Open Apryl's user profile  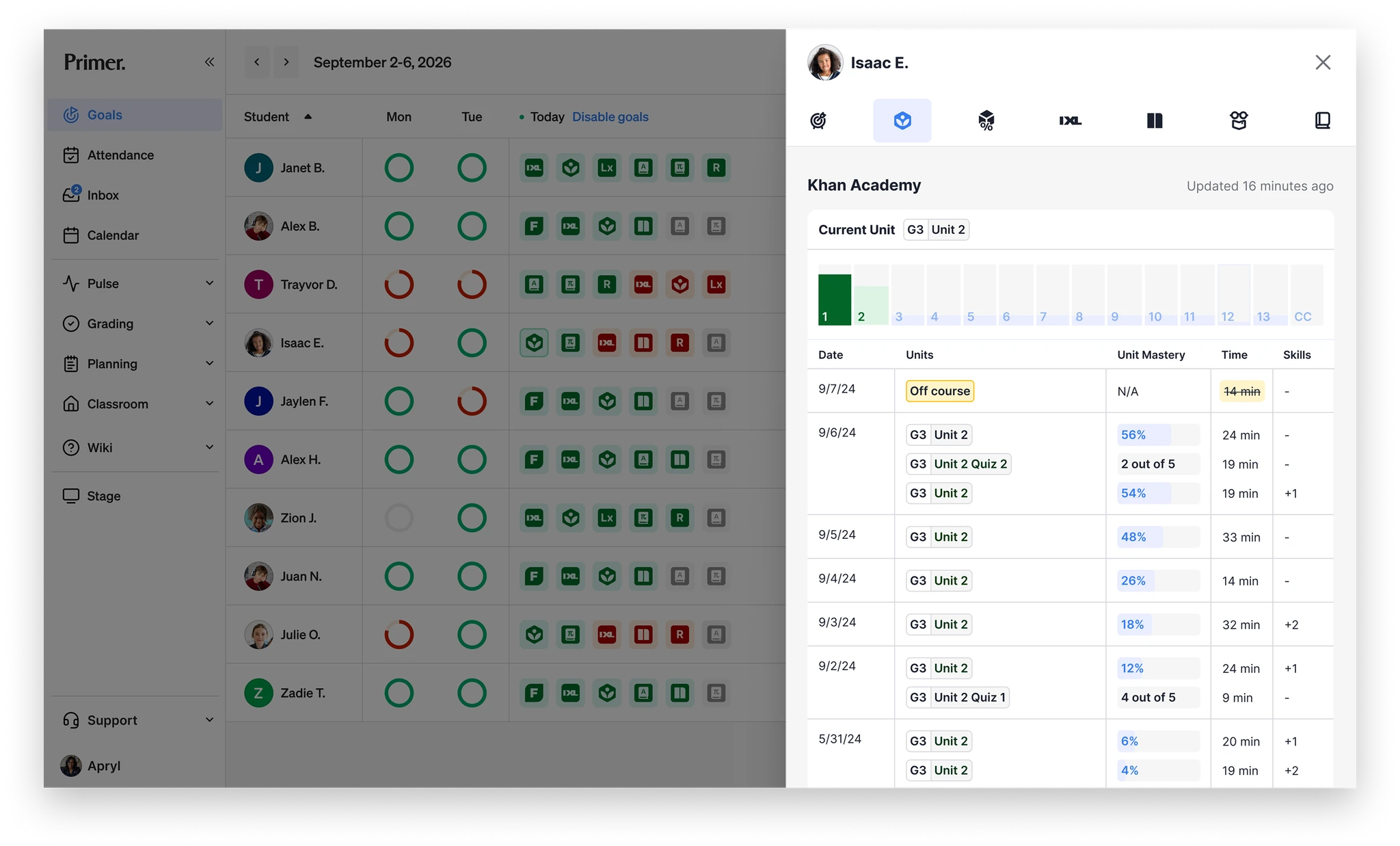(x=91, y=766)
